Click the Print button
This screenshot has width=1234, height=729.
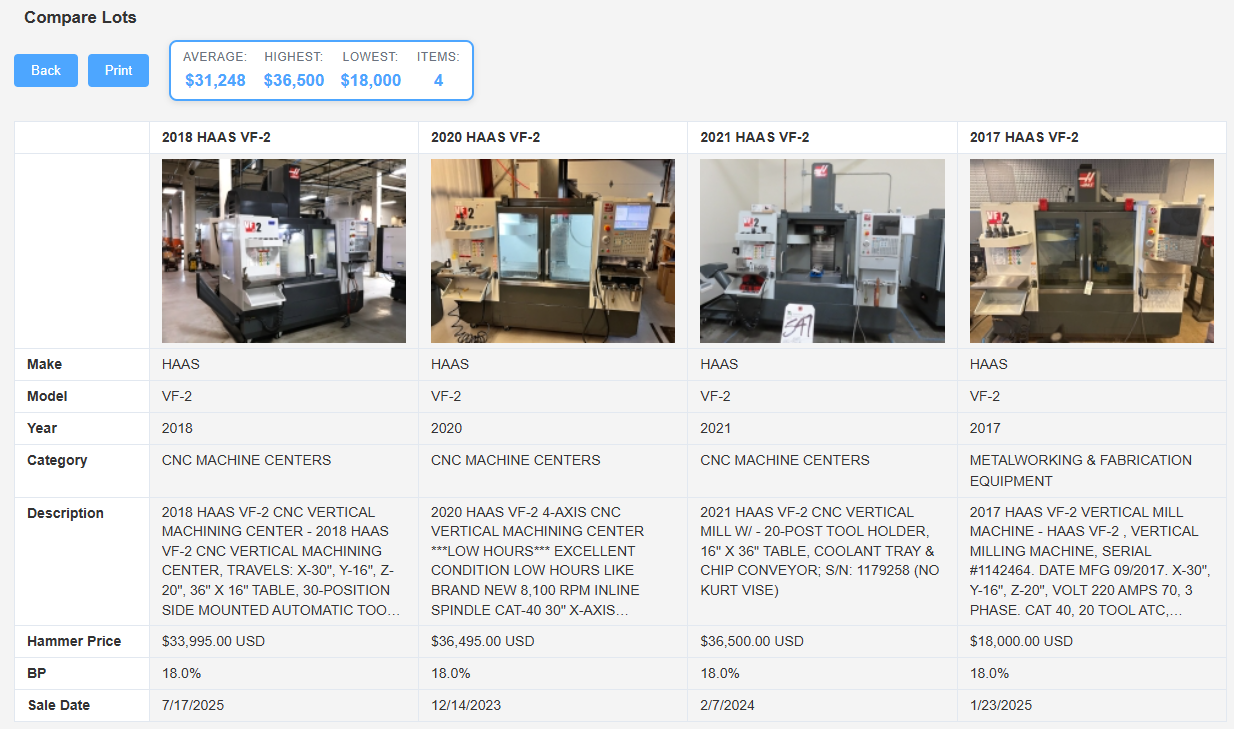[118, 70]
